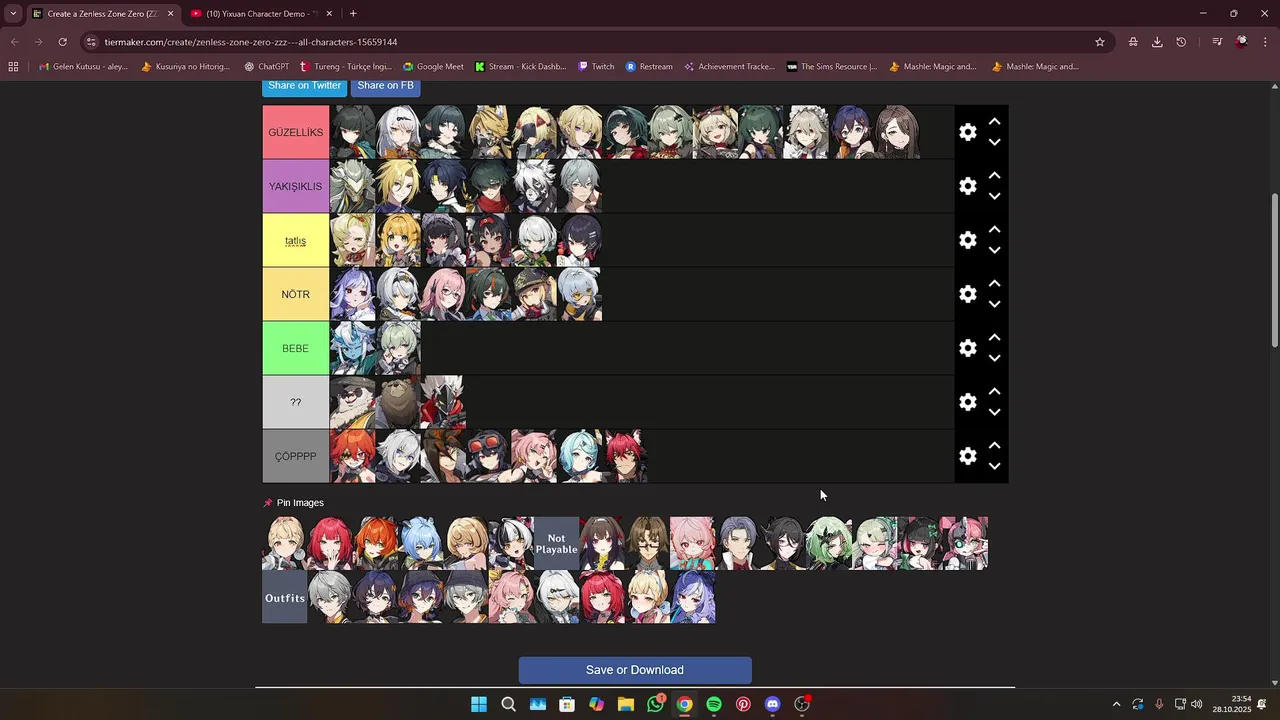
Task: Select the GÜZELLİKS red tier label
Action: pyautogui.click(x=295, y=132)
